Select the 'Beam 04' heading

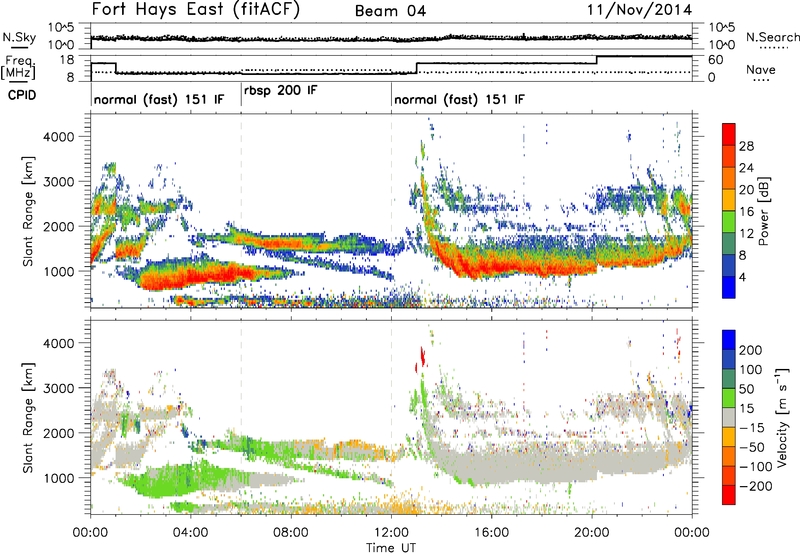(390, 11)
